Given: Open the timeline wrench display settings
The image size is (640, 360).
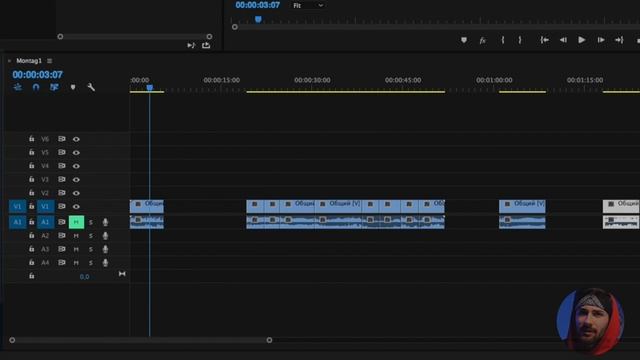Looking at the screenshot, I should pyautogui.click(x=91, y=87).
